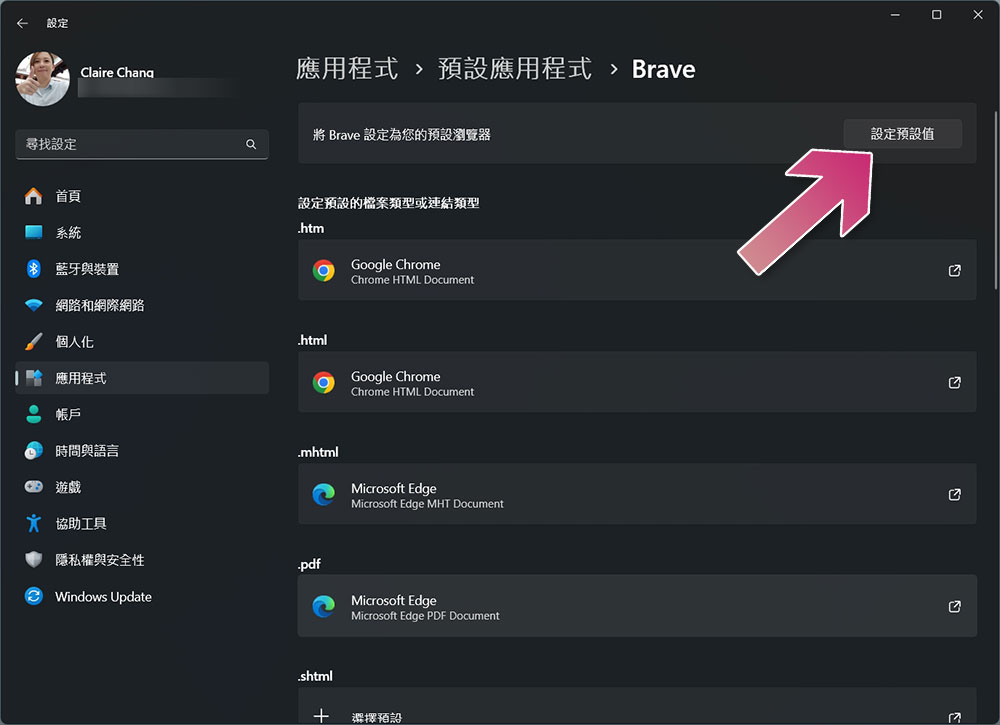The image size is (1000, 725).
Task: Open external link icon for .mhtml
Action: (954, 494)
